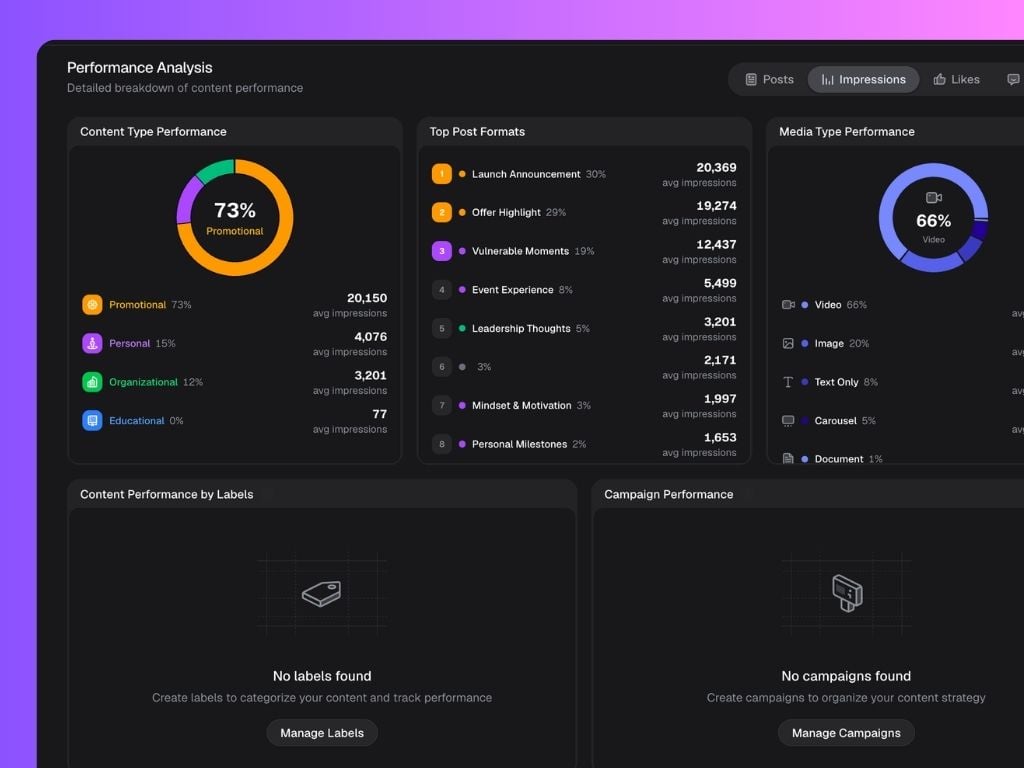Image resolution: width=1024 pixels, height=768 pixels.
Task: Click the Likes thumbs-up icon
Action: 939,80
